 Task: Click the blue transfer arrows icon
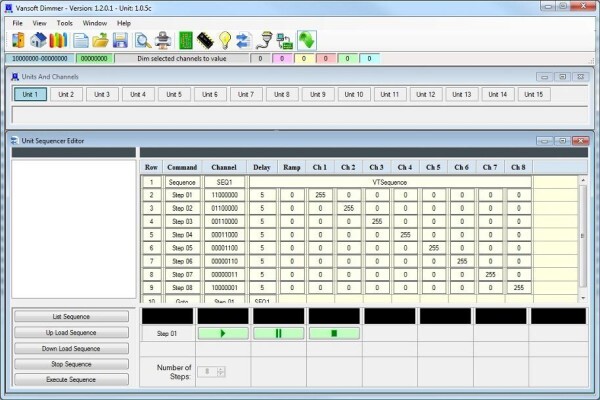click(243, 40)
